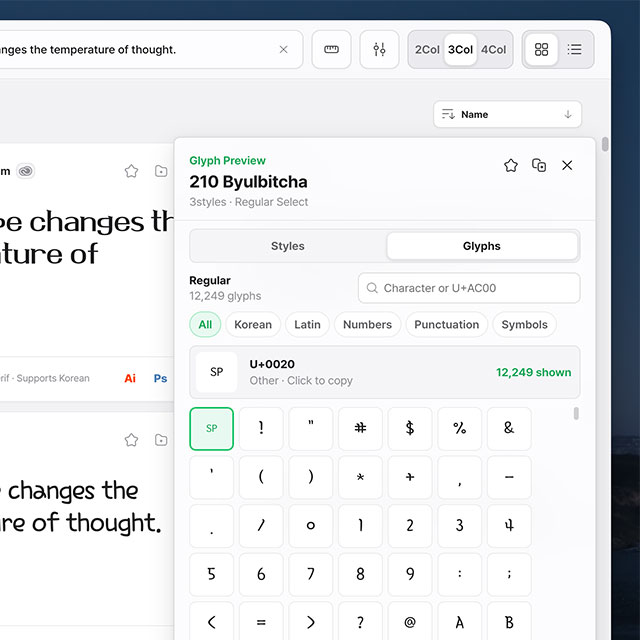Click the Creative Cloud badge icon
Image resolution: width=640 pixels, height=640 pixels.
(x=25, y=171)
